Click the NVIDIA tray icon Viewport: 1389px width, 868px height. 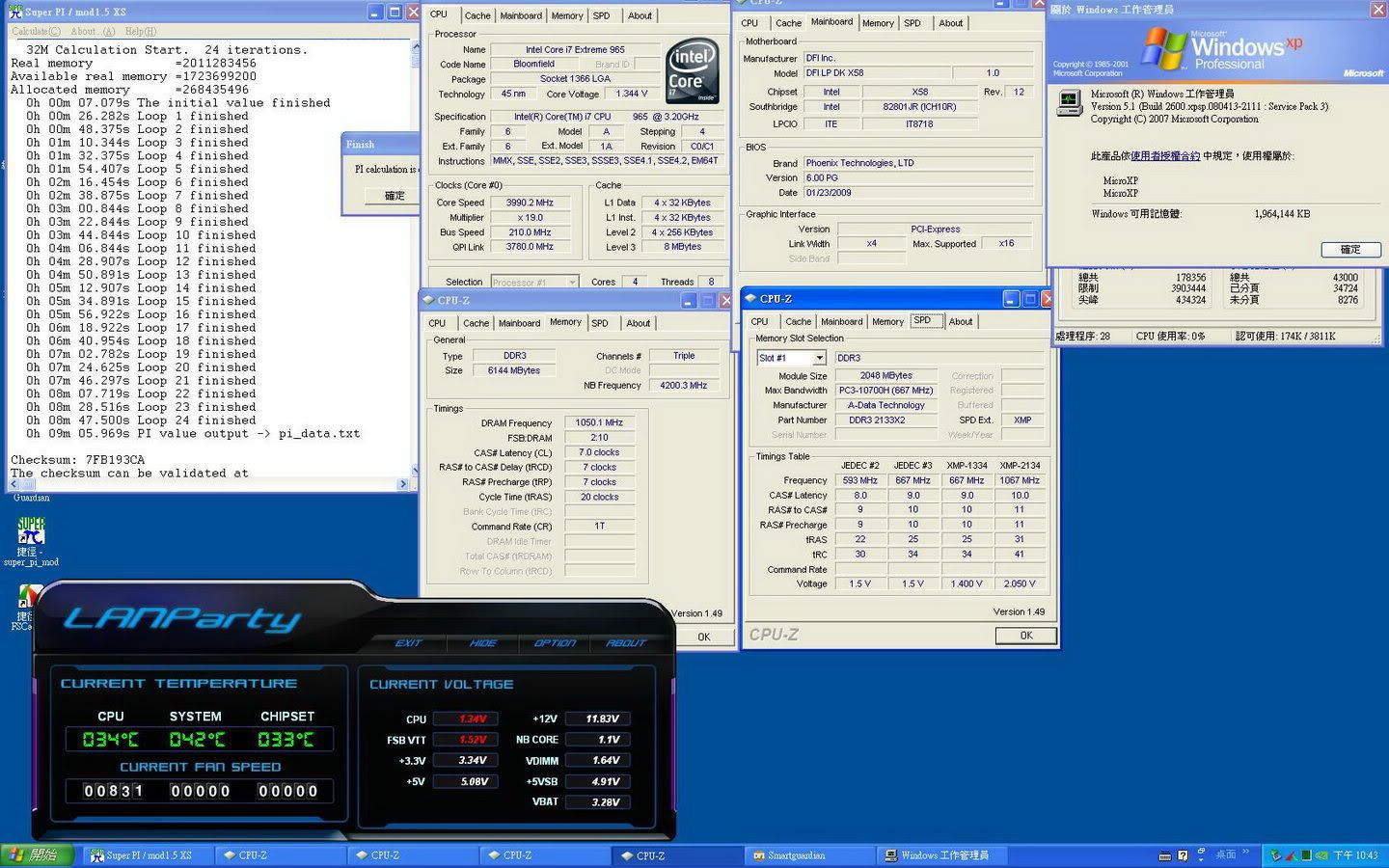[1321, 855]
